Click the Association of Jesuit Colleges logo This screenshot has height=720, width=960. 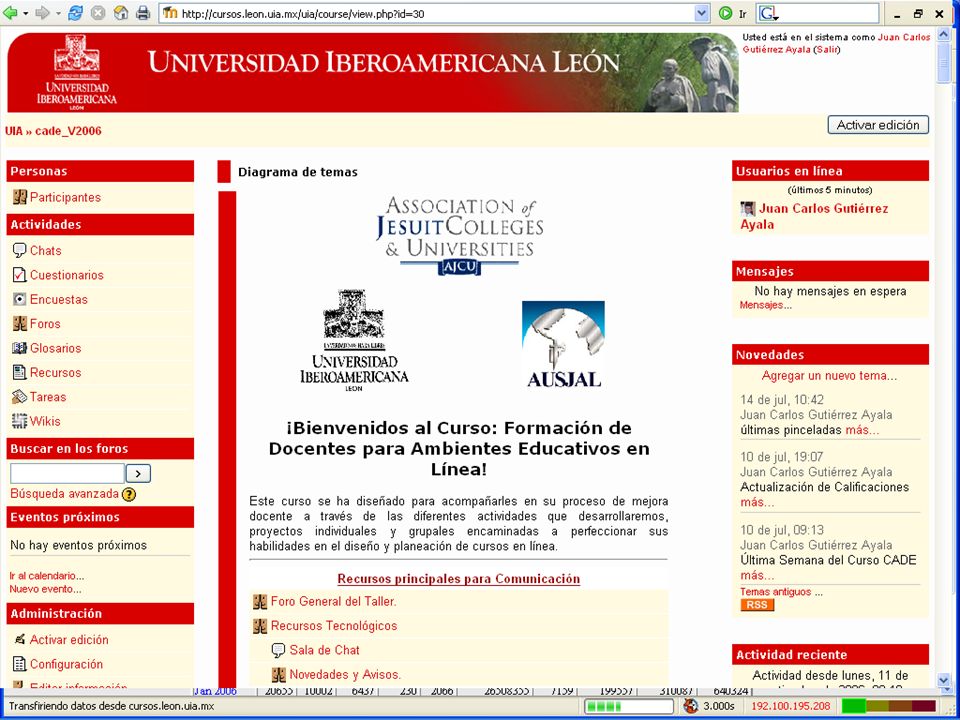(459, 236)
